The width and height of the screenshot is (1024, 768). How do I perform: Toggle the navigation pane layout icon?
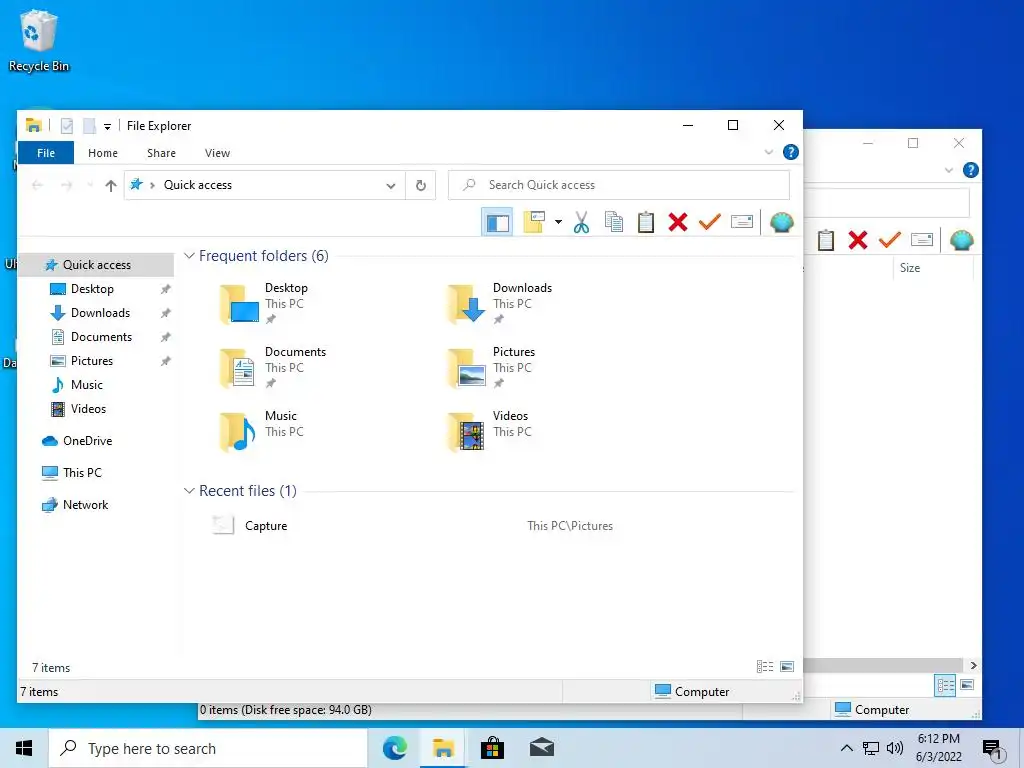(x=497, y=222)
